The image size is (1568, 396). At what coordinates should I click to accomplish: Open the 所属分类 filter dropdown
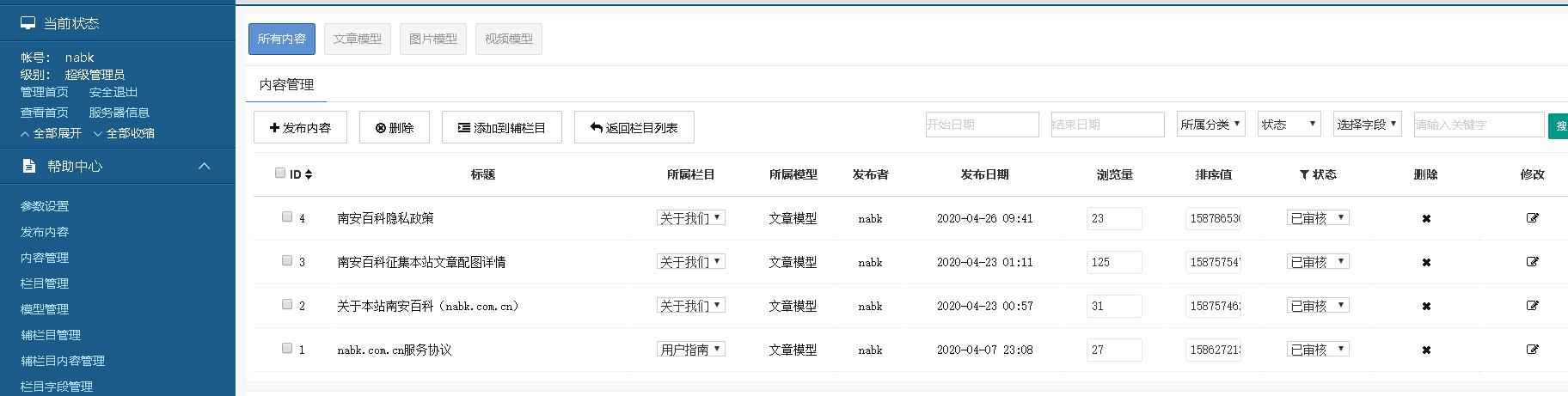pos(1210,125)
